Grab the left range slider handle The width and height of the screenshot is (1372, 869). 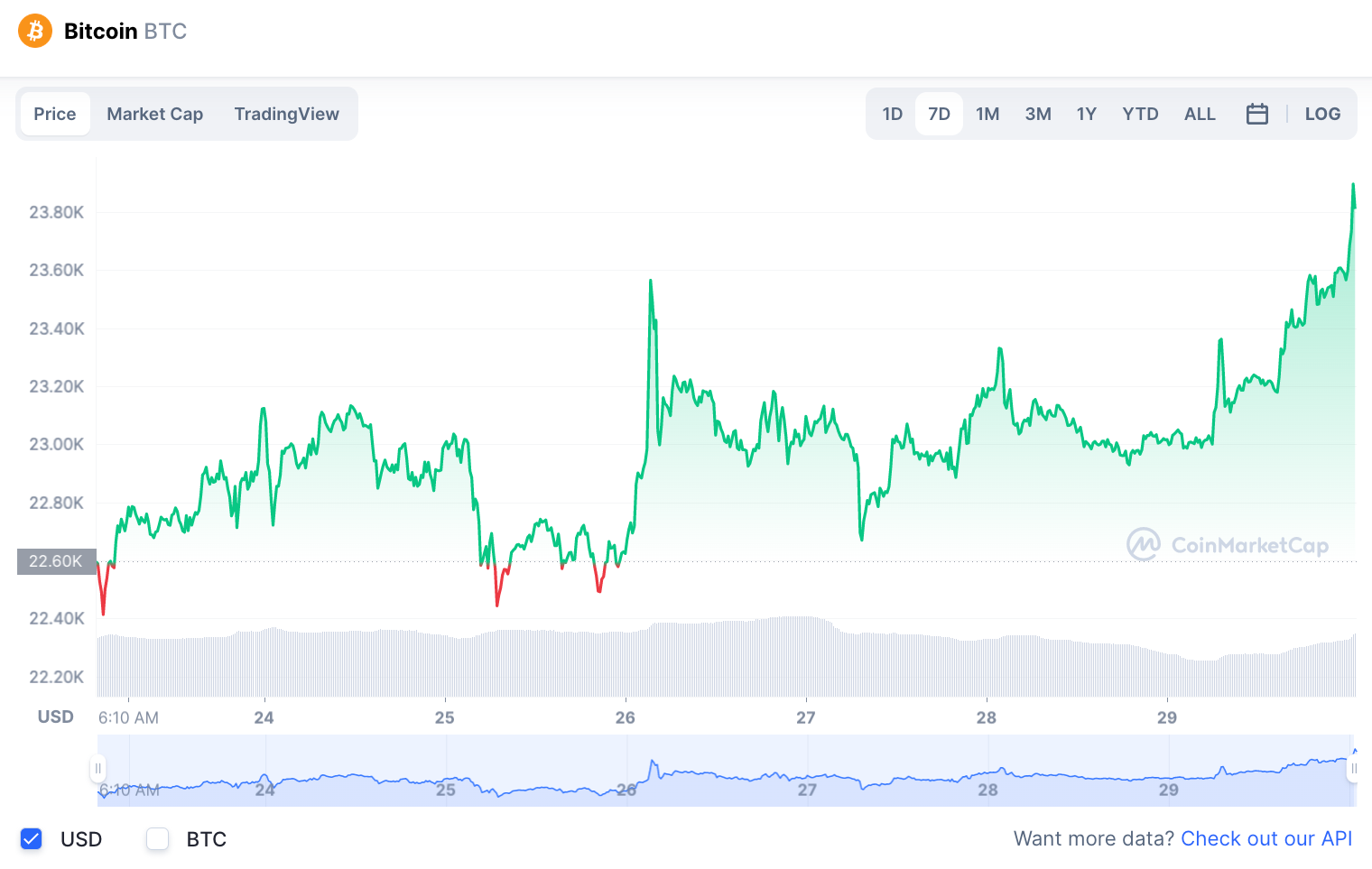pos(97,769)
